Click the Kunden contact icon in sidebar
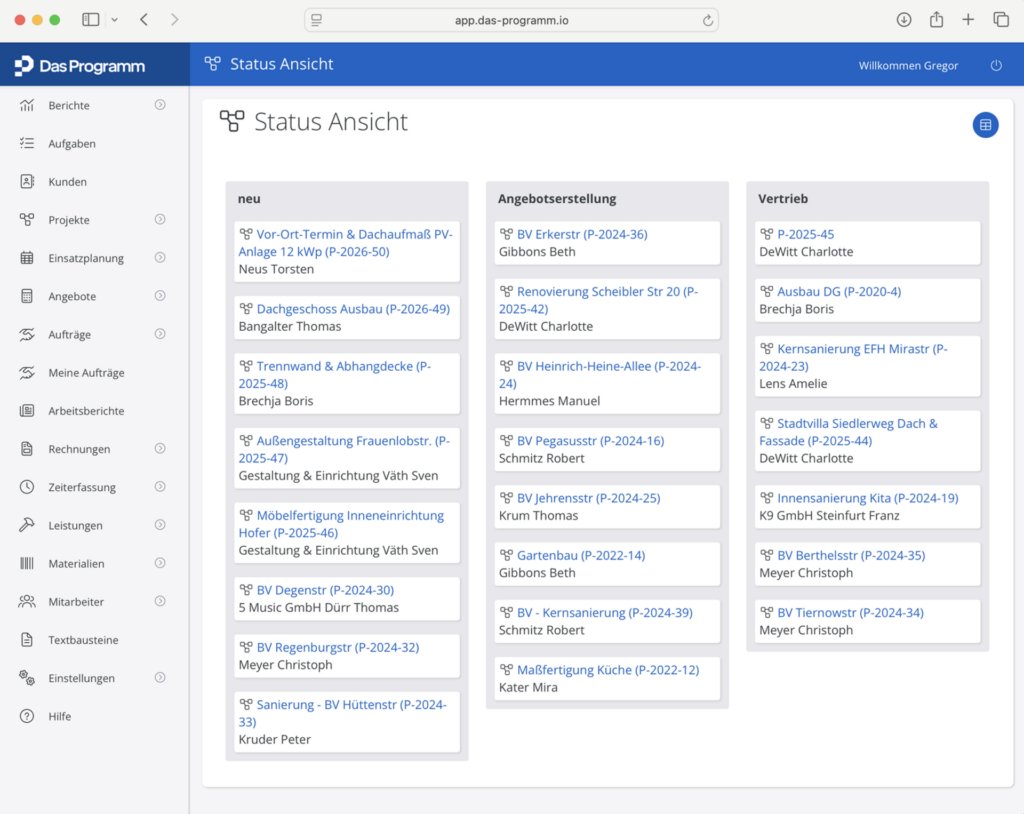1024x814 pixels. 27,182
